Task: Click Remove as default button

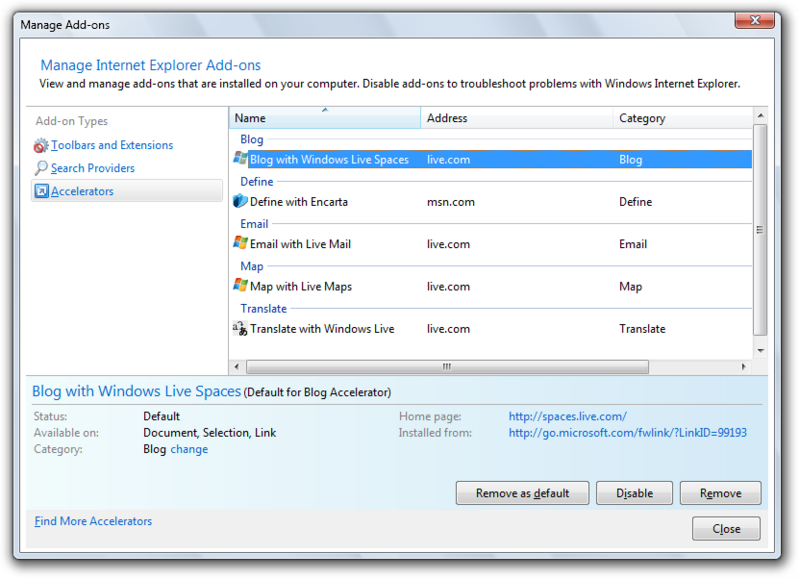Action: tap(522, 493)
